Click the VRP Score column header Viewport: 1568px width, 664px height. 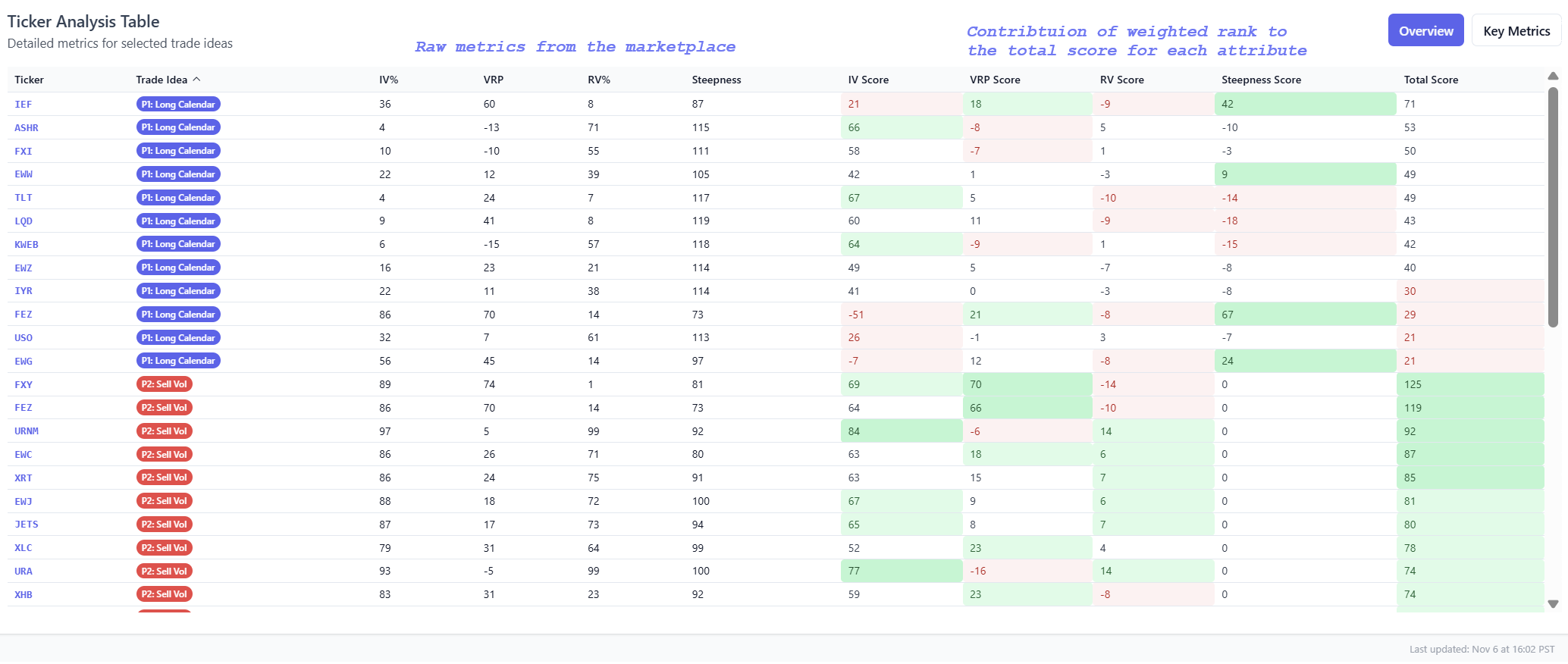click(x=995, y=80)
